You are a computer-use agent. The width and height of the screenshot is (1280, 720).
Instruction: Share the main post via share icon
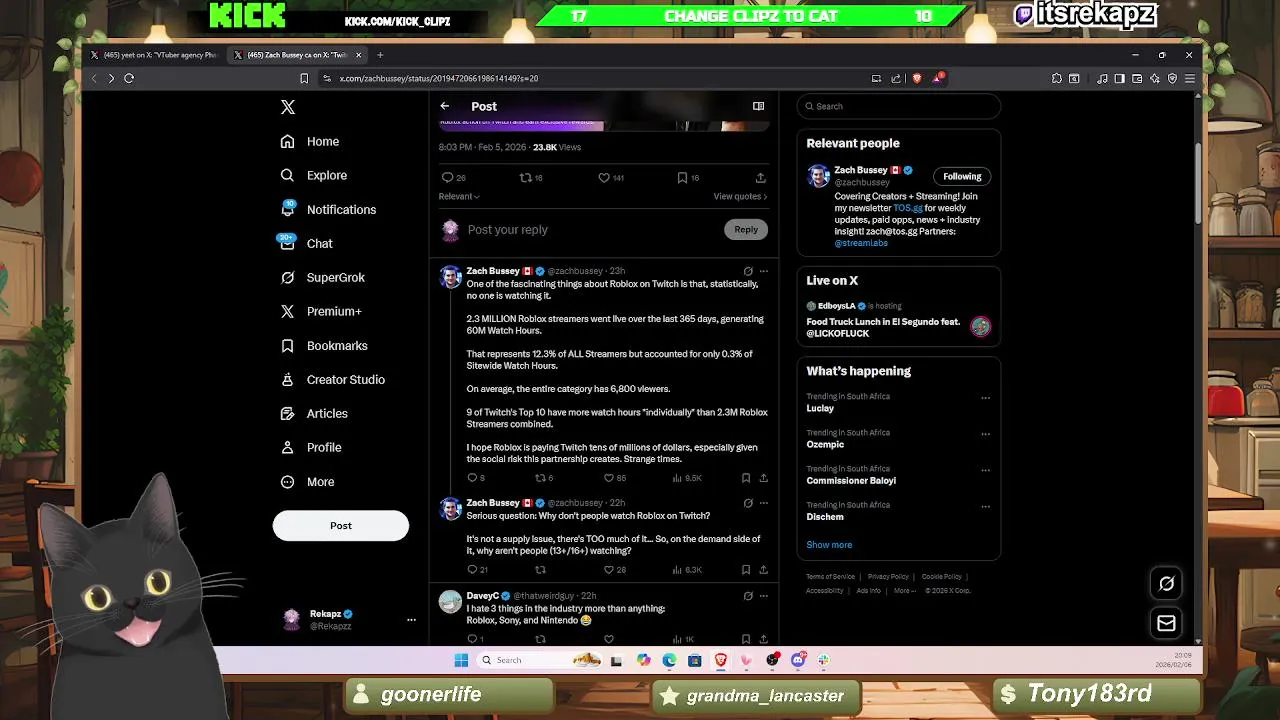[x=761, y=178]
